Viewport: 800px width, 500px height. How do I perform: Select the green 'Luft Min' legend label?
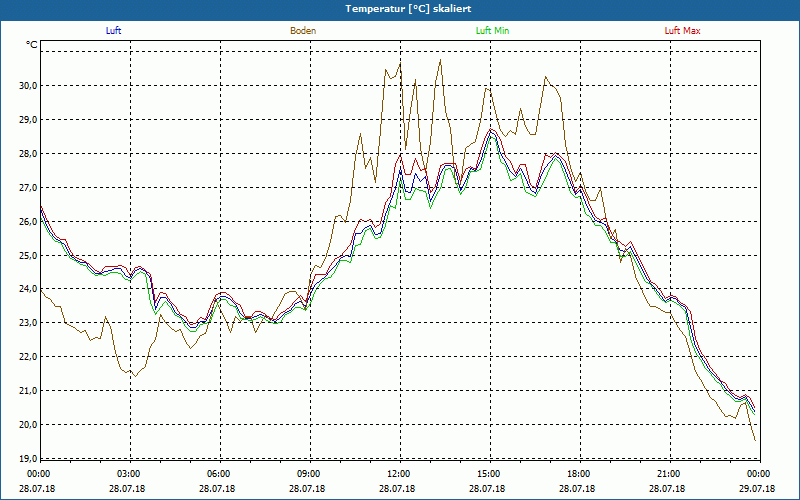click(x=492, y=31)
